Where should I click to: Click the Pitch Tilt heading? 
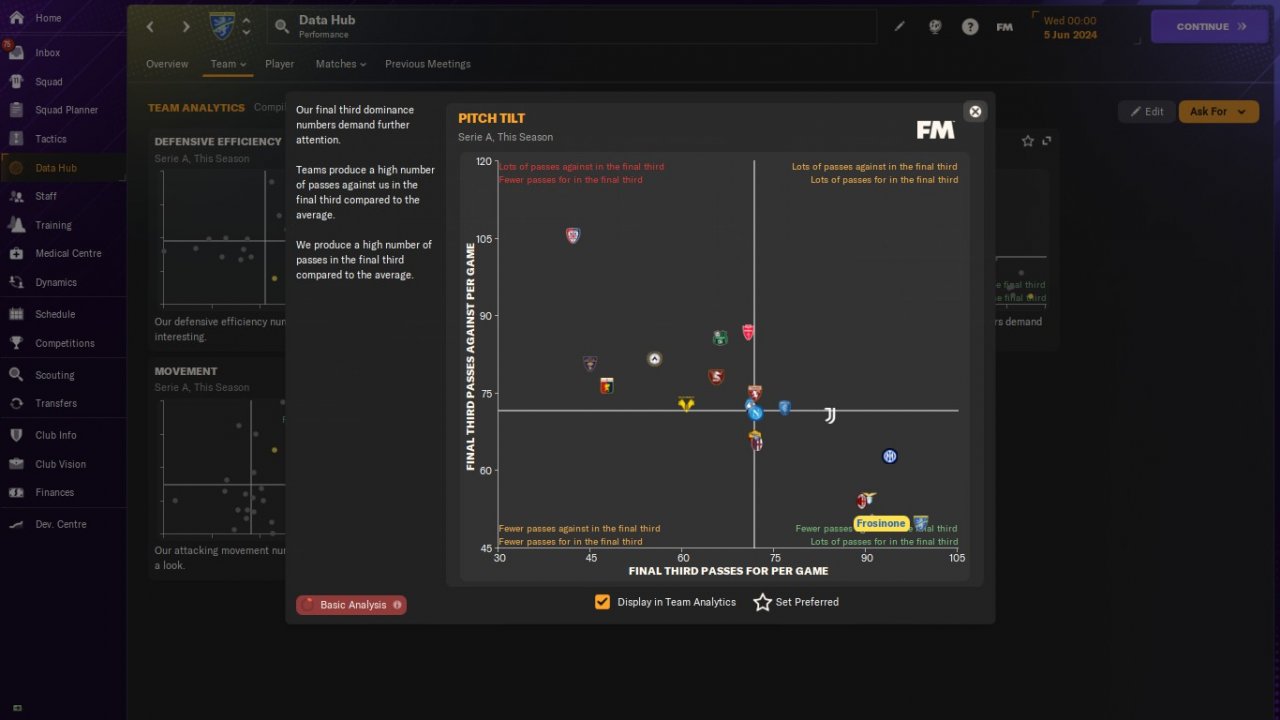tap(491, 118)
